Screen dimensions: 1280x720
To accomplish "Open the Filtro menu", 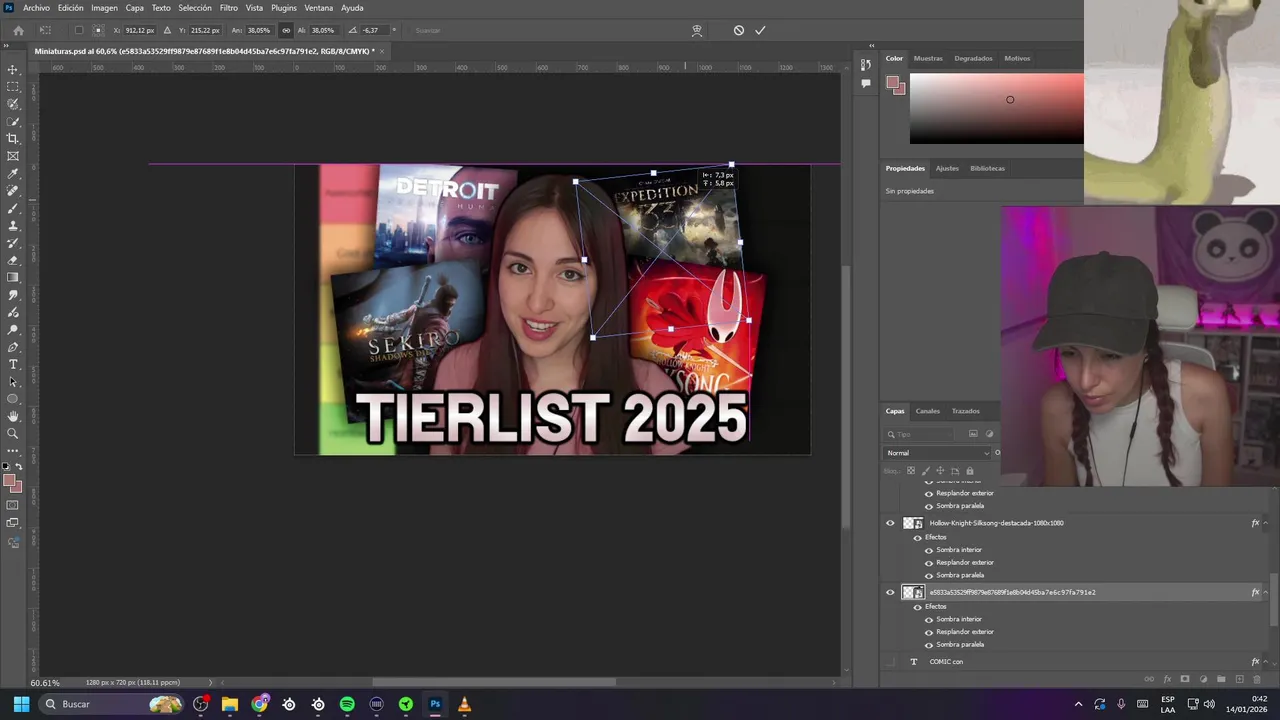I will pyautogui.click(x=229, y=8).
